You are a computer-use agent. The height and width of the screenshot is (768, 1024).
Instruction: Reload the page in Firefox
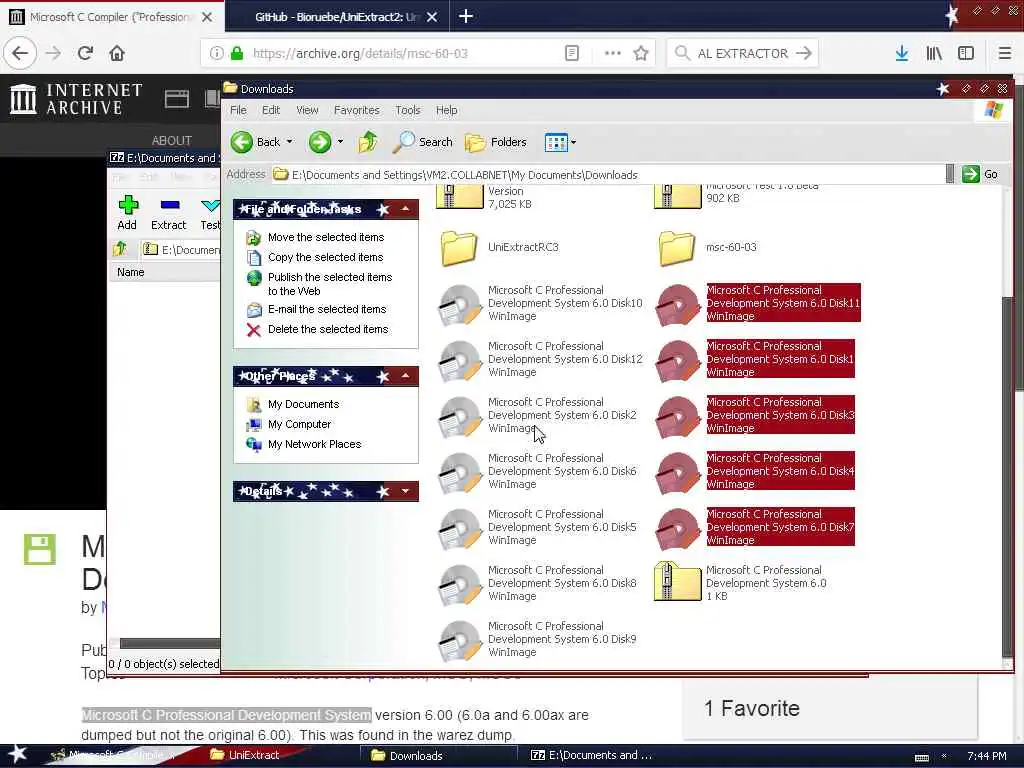(85, 53)
